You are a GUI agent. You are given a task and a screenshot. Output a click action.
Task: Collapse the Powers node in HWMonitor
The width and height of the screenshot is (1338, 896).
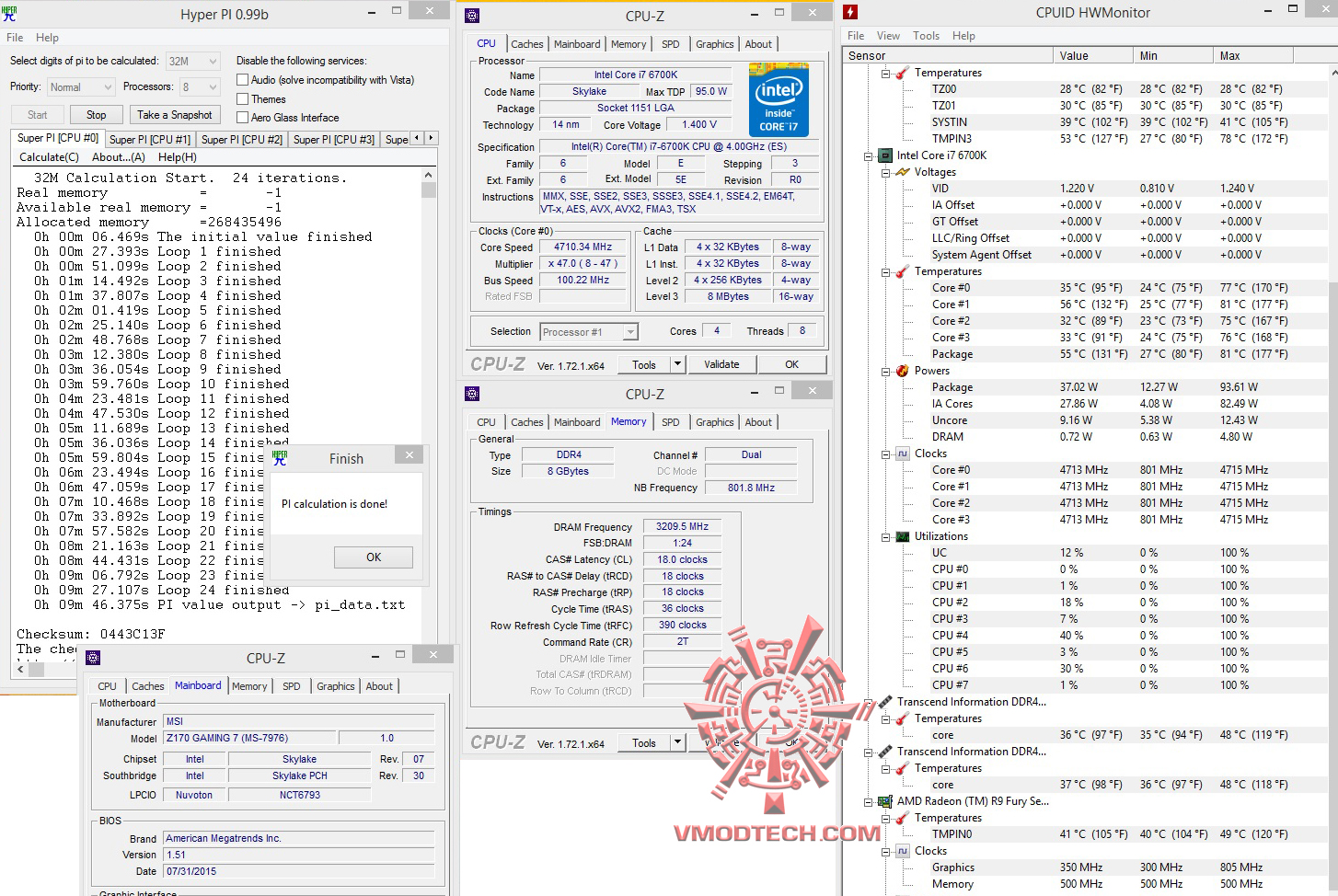[885, 371]
